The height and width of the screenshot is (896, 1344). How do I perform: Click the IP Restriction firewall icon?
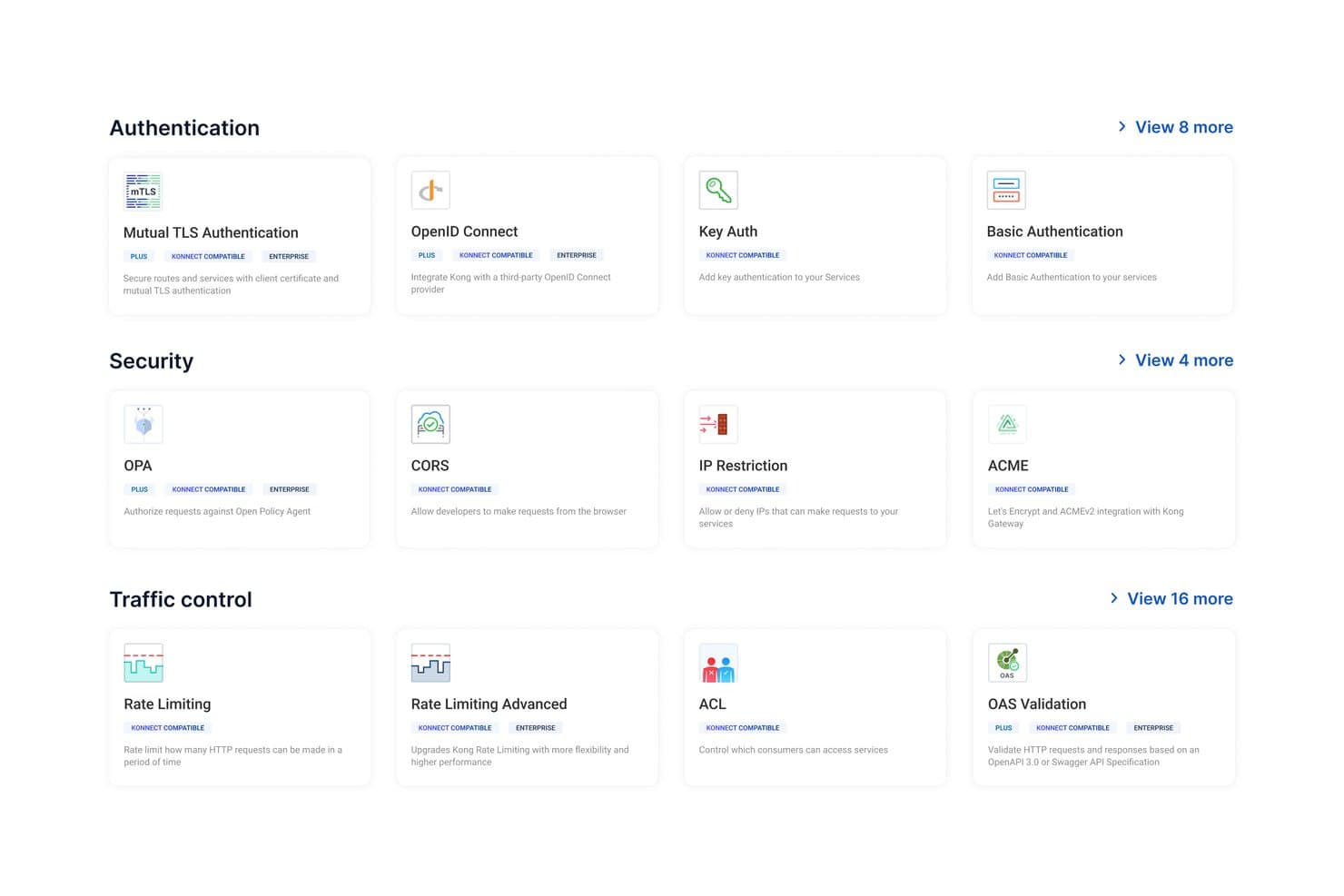(x=718, y=424)
